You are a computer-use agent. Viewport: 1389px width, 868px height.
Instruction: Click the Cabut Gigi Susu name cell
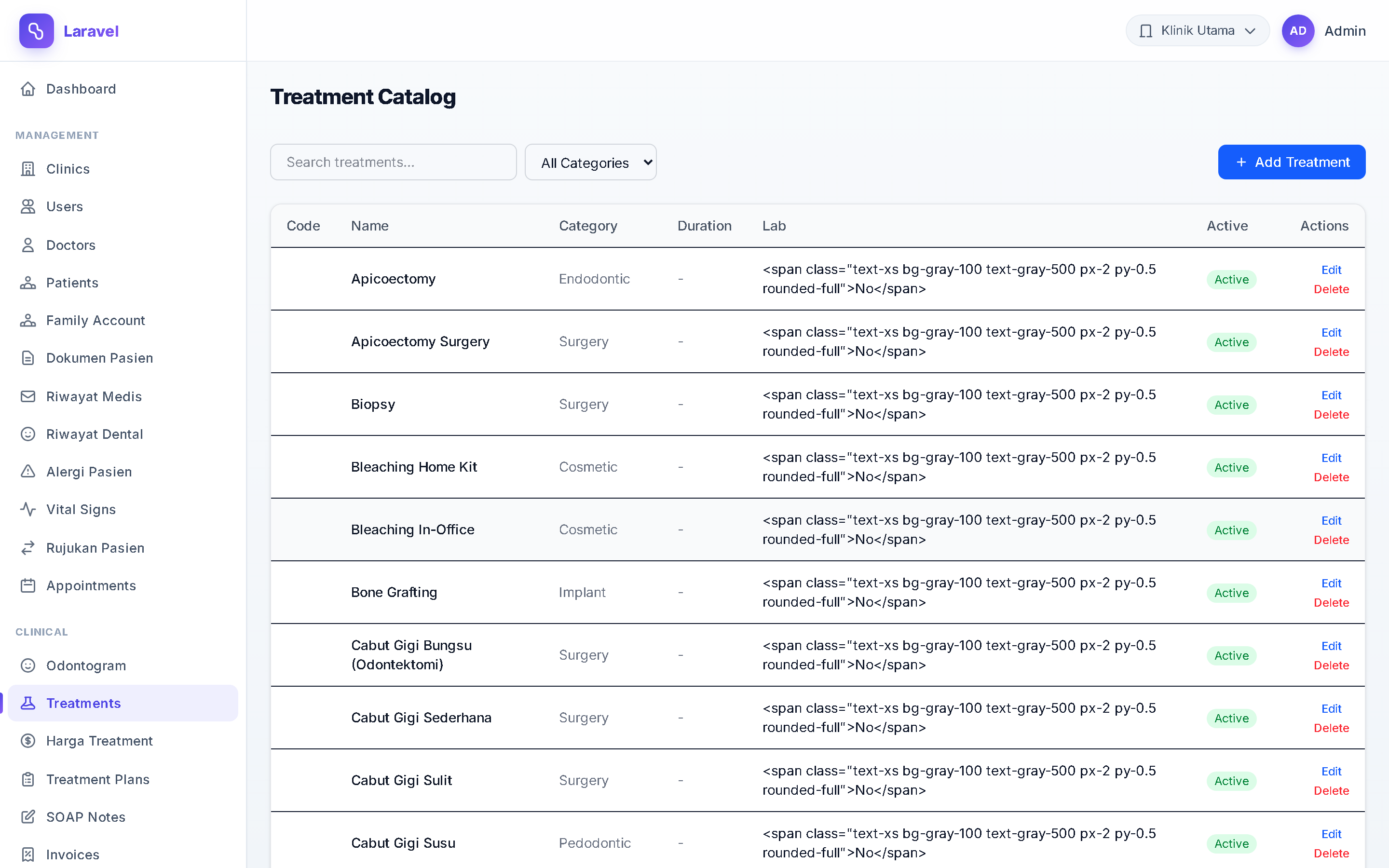click(x=403, y=843)
